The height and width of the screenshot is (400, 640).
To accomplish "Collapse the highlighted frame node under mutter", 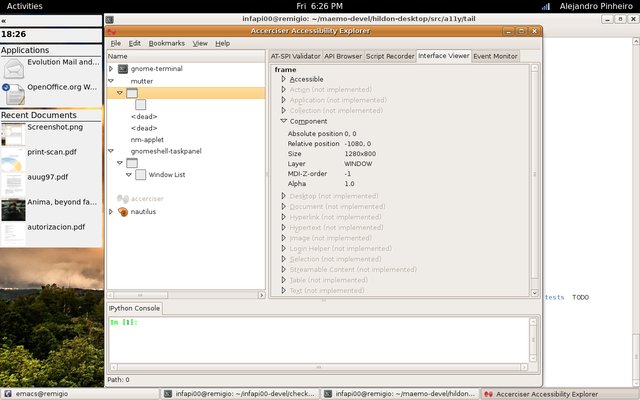I will coord(120,93).
